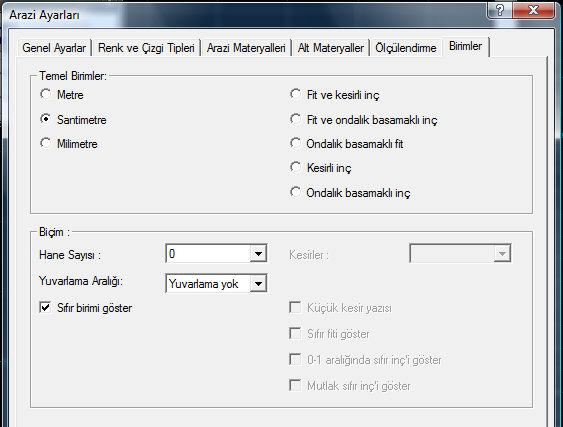Click the help question mark icon
Screen dimensions: 563x427
pos(500,10)
